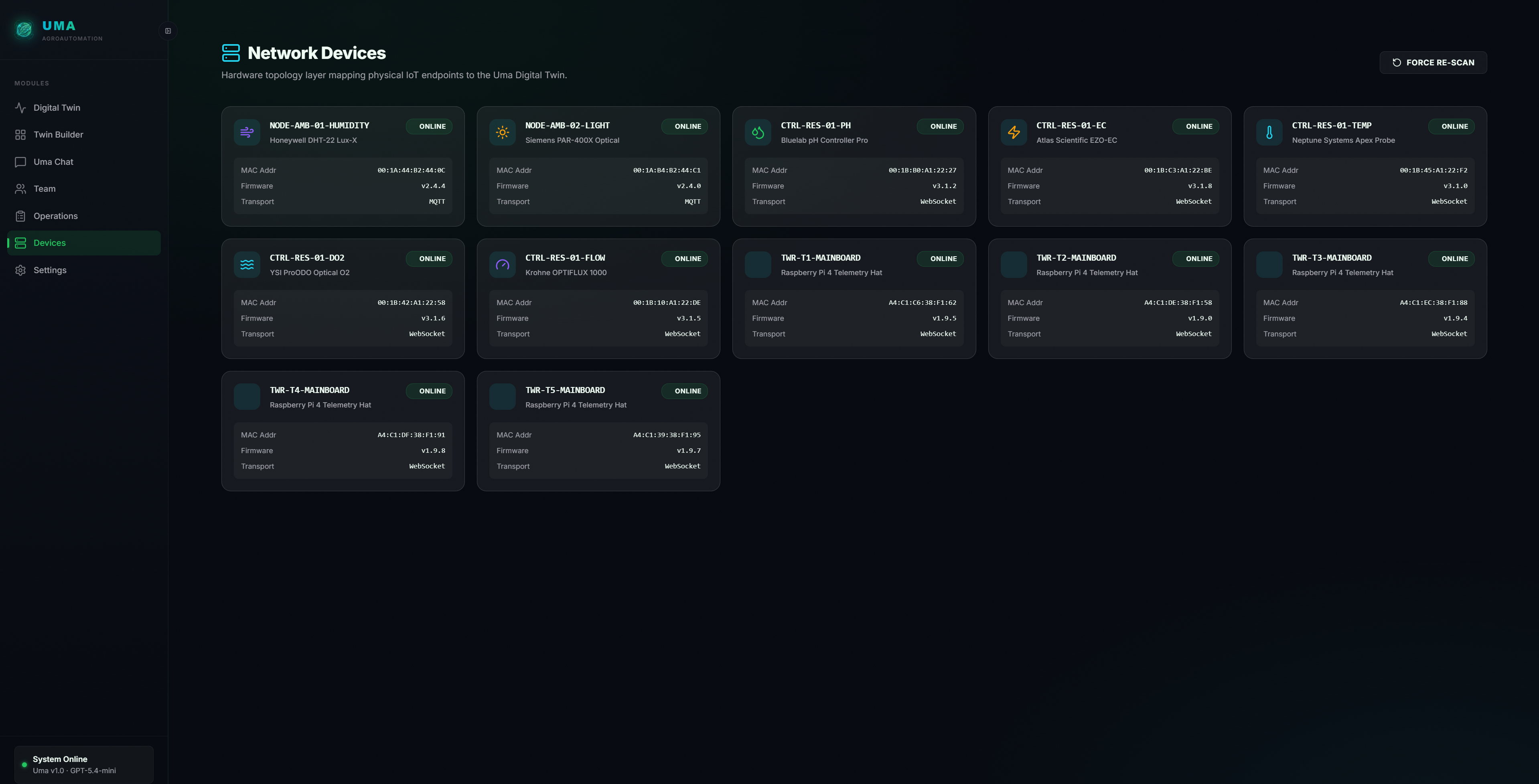Click the 'Hardware topology layer' subtitle text
This screenshot has height=784, width=1539.
(394, 75)
